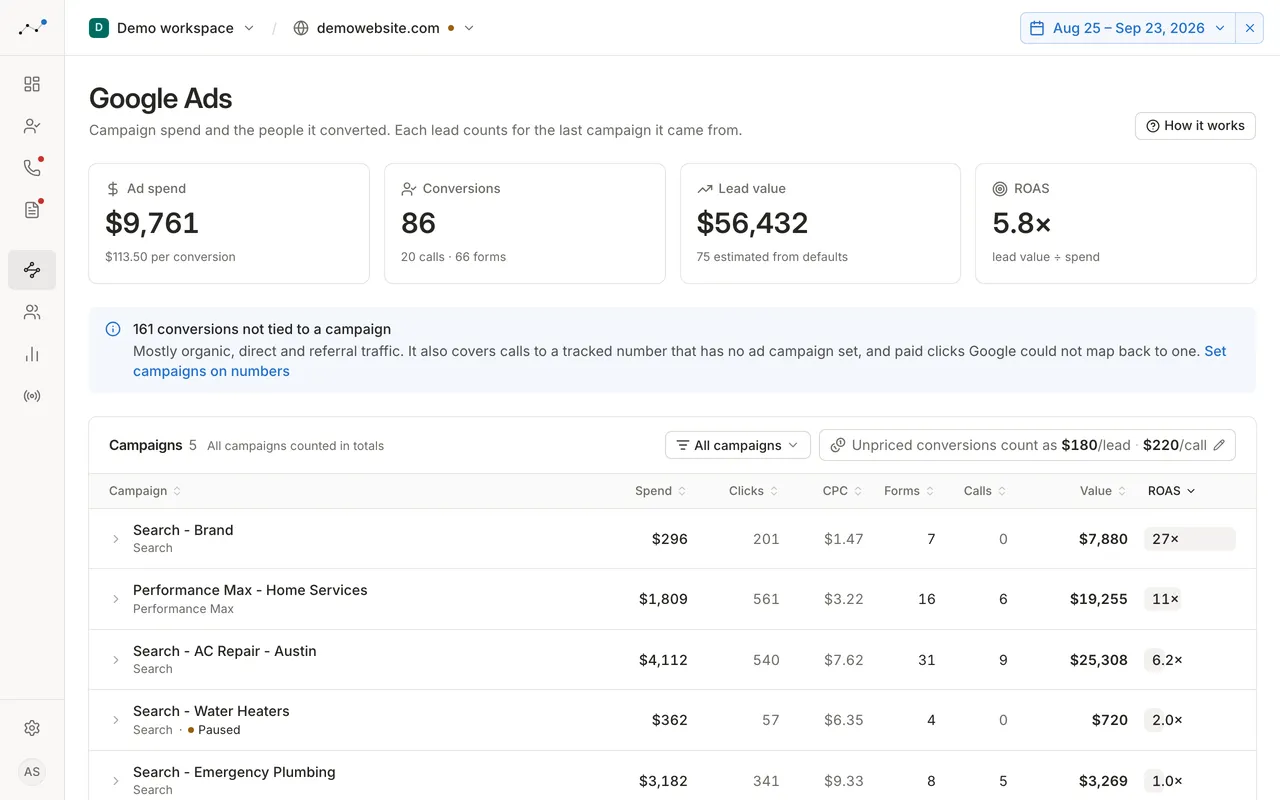Click the target icon on ROAS card

click(999, 188)
